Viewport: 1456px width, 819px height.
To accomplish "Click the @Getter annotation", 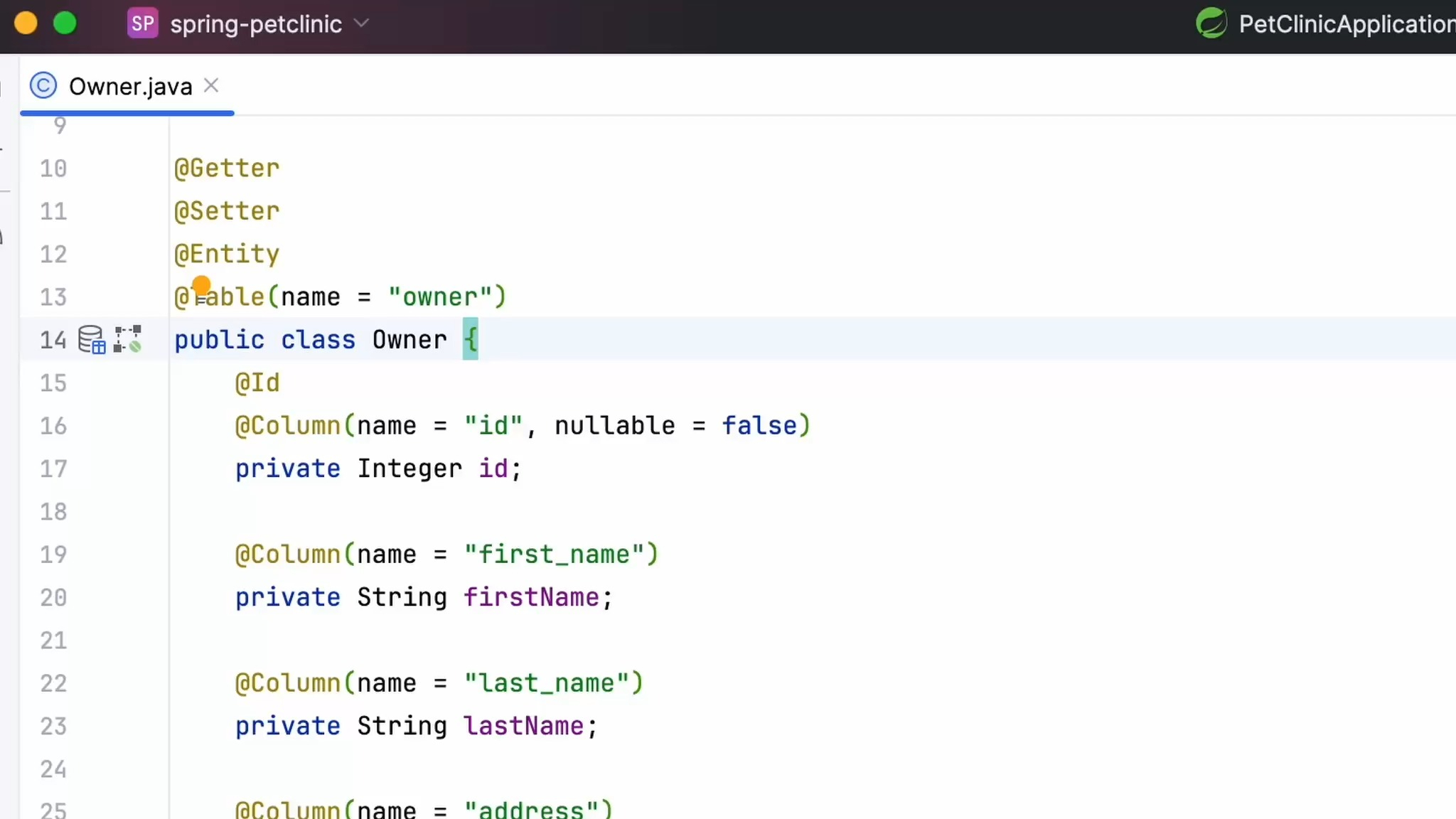I will click(227, 168).
